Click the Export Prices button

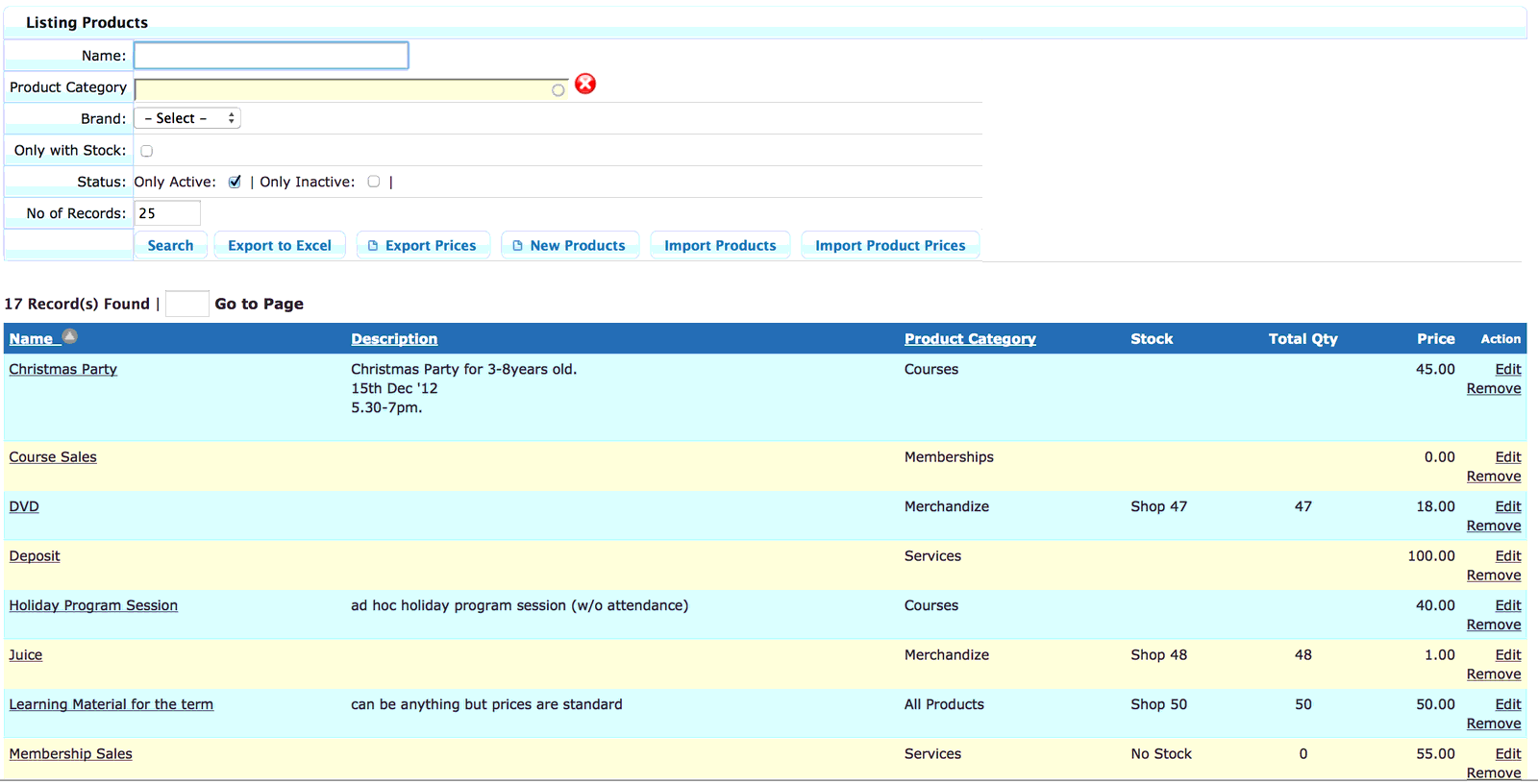(423, 246)
